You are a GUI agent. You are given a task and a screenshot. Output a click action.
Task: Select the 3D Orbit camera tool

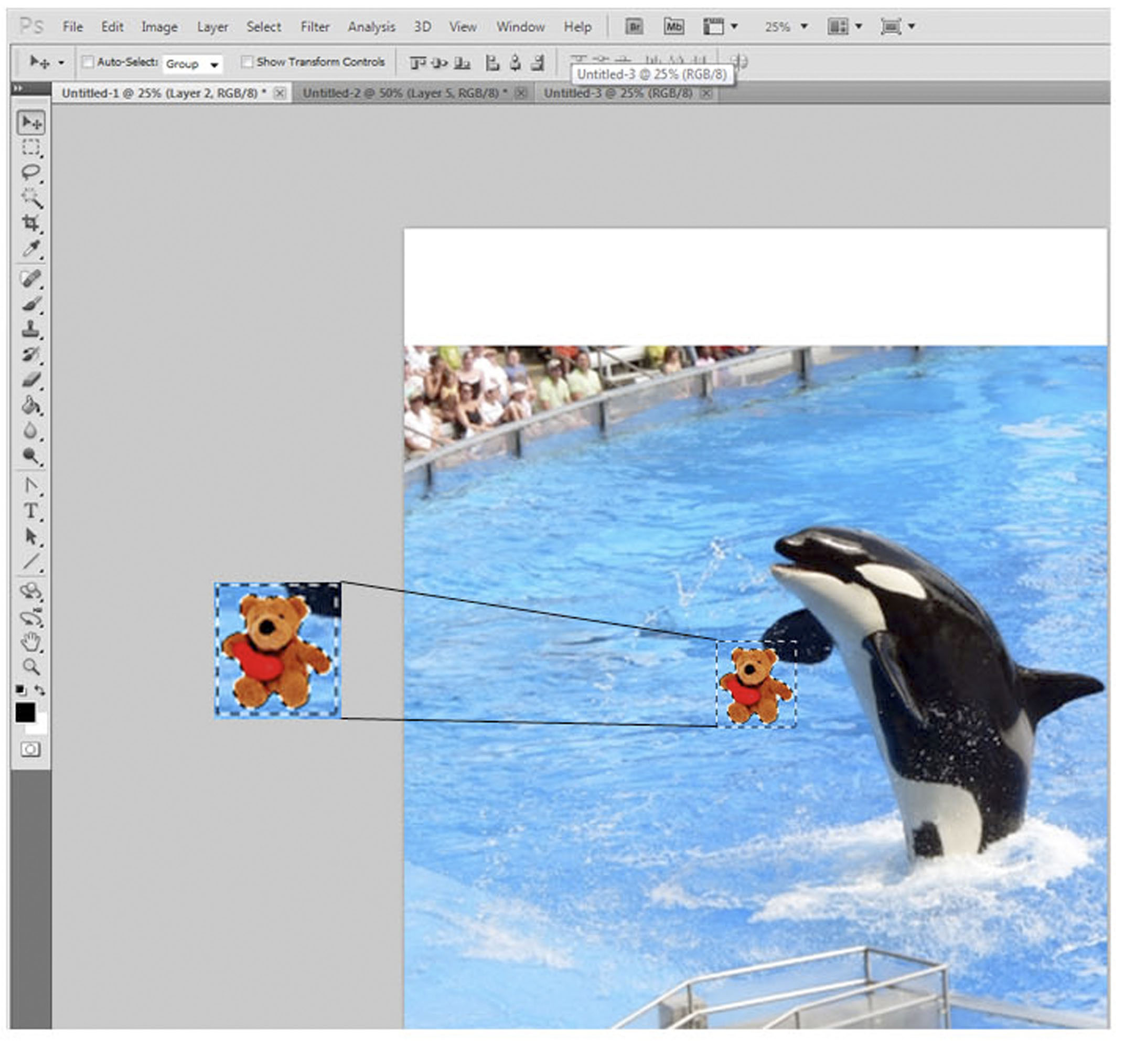(31, 617)
